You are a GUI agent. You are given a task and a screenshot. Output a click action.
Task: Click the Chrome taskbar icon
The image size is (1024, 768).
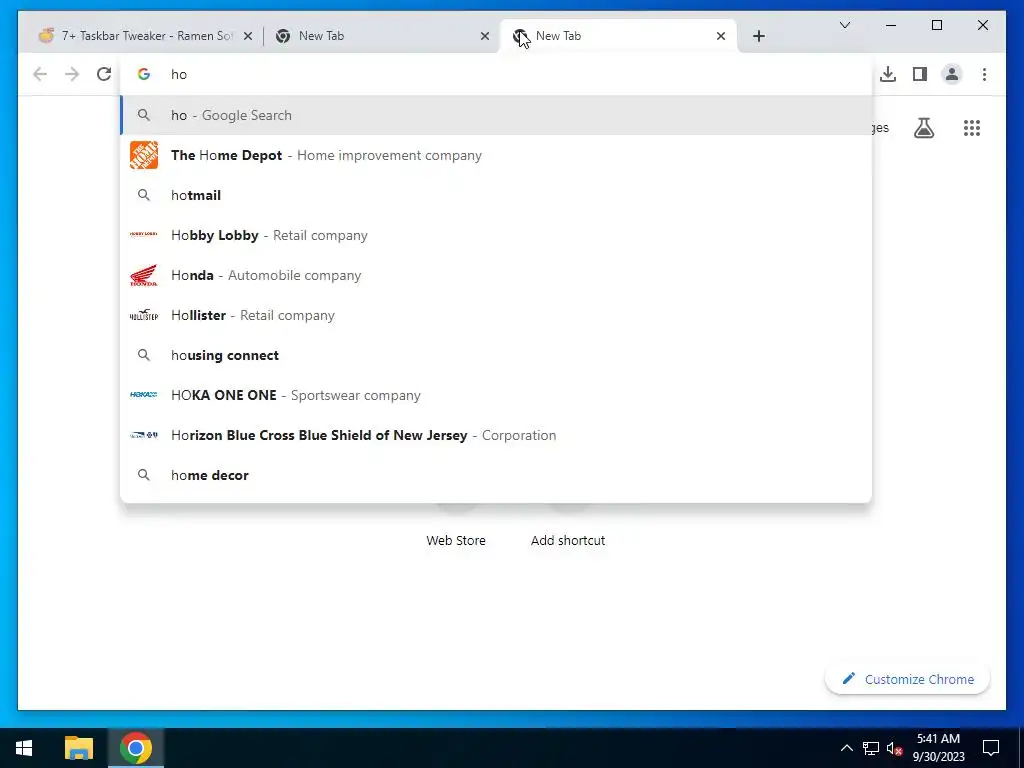pyautogui.click(x=135, y=748)
